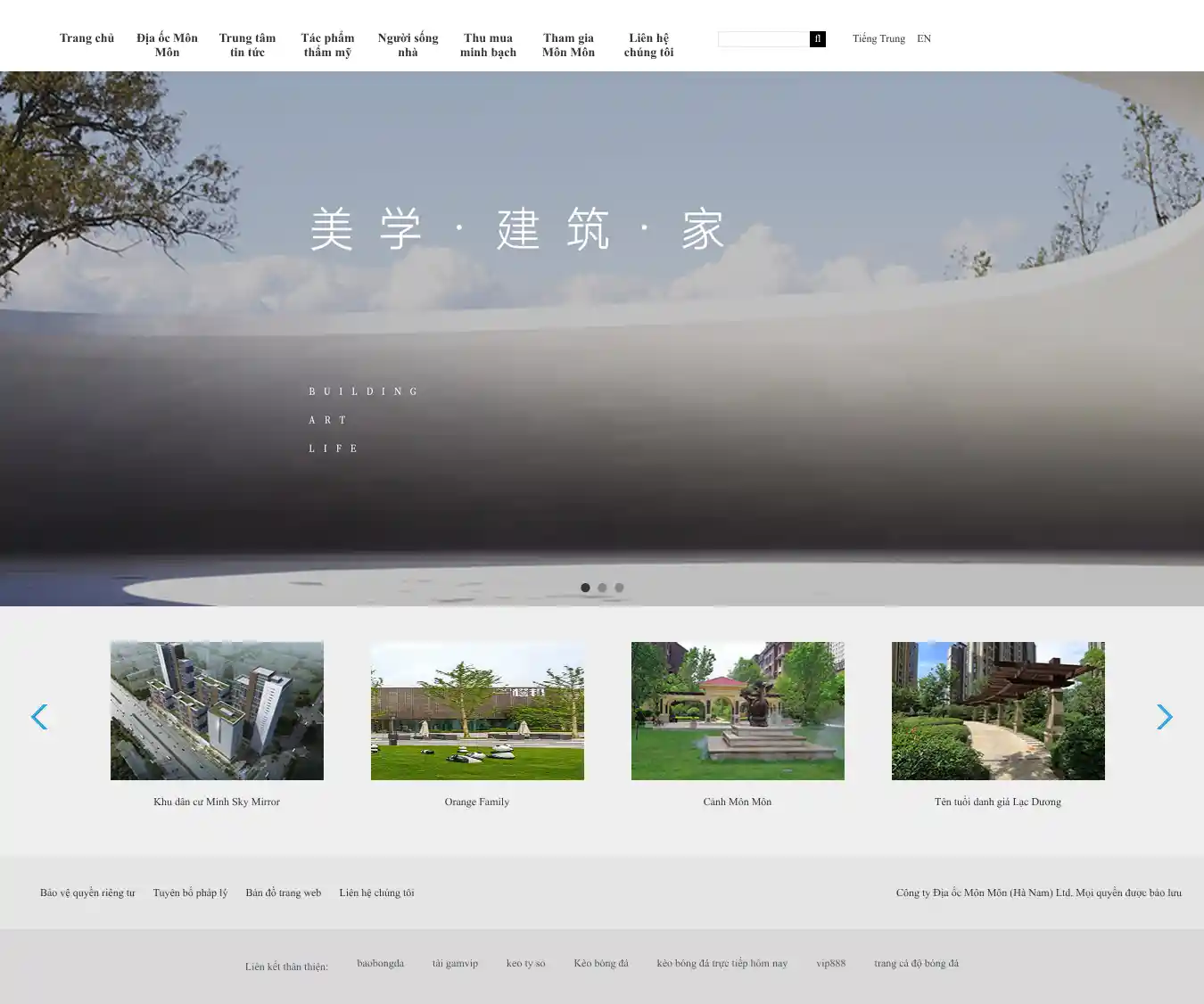The width and height of the screenshot is (1204, 1004).
Task: Click inside the search text field
Action: (763, 39)
